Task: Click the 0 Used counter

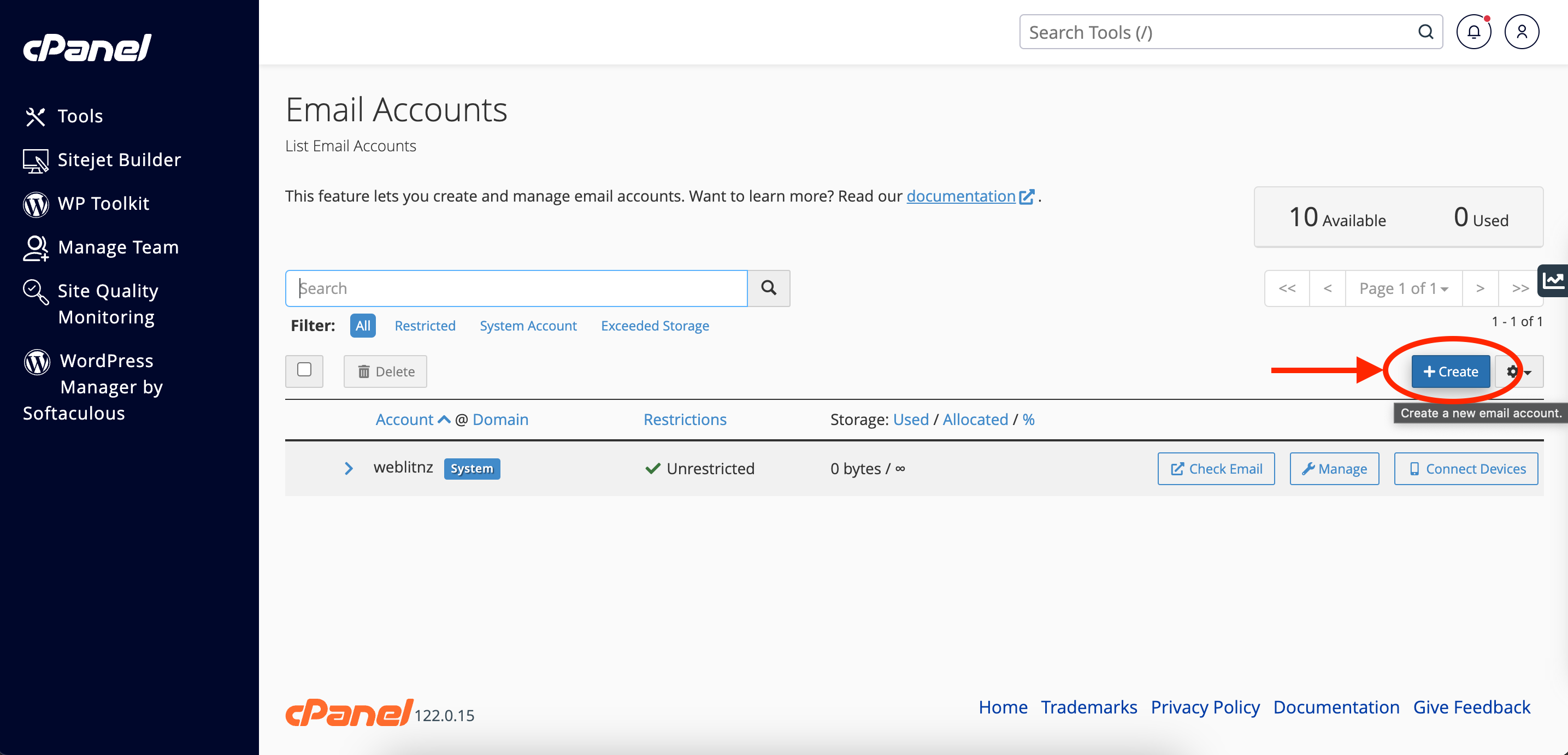Action: 1481,217
